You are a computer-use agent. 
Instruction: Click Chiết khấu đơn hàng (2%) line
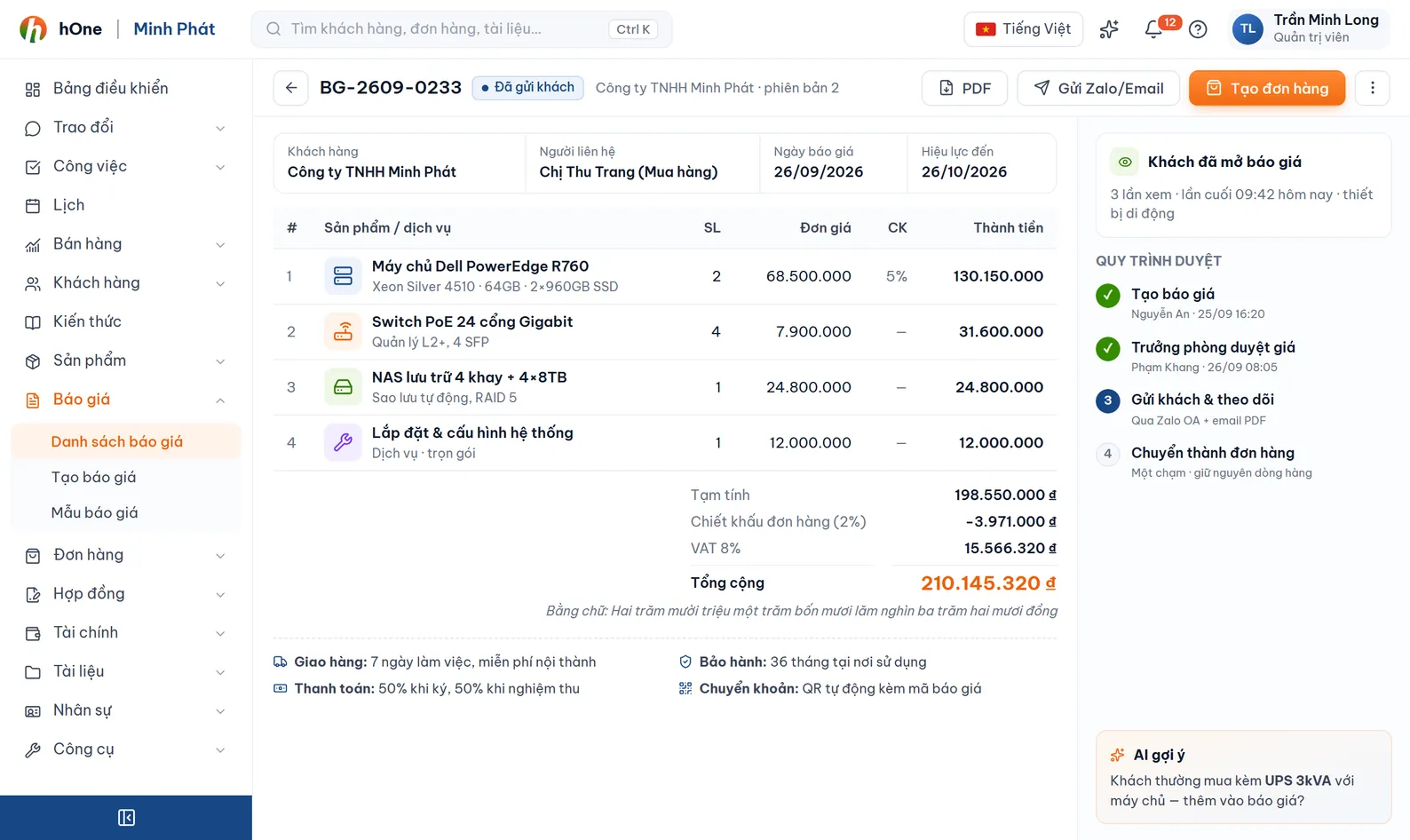(873, 521)
